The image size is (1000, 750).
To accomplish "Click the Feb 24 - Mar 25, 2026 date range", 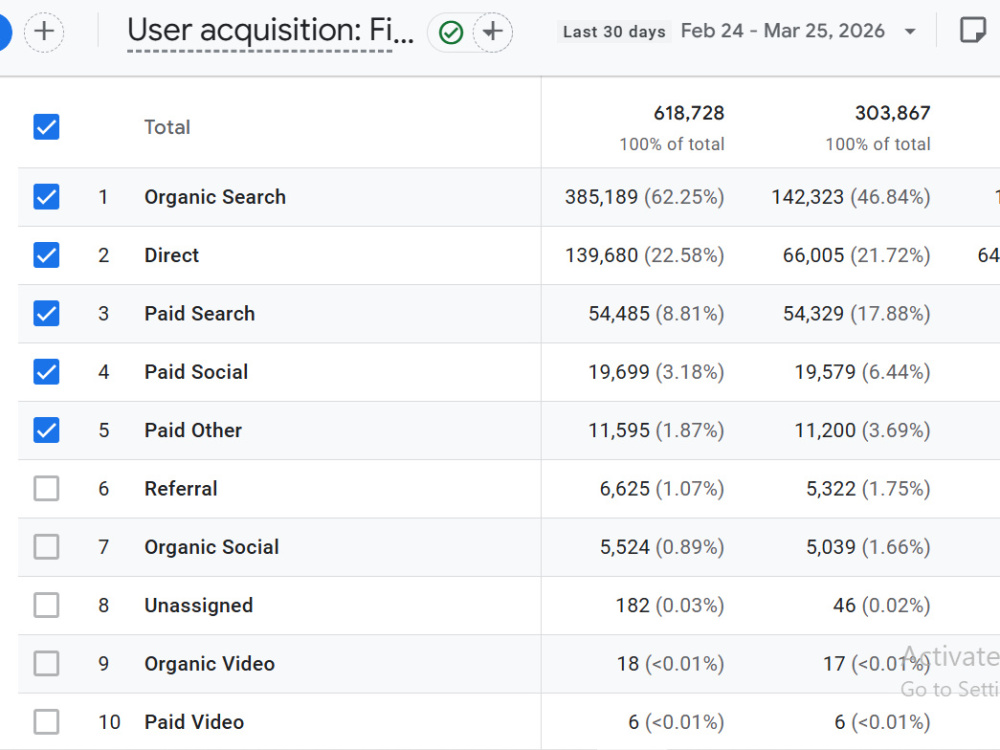I will 783,31.
